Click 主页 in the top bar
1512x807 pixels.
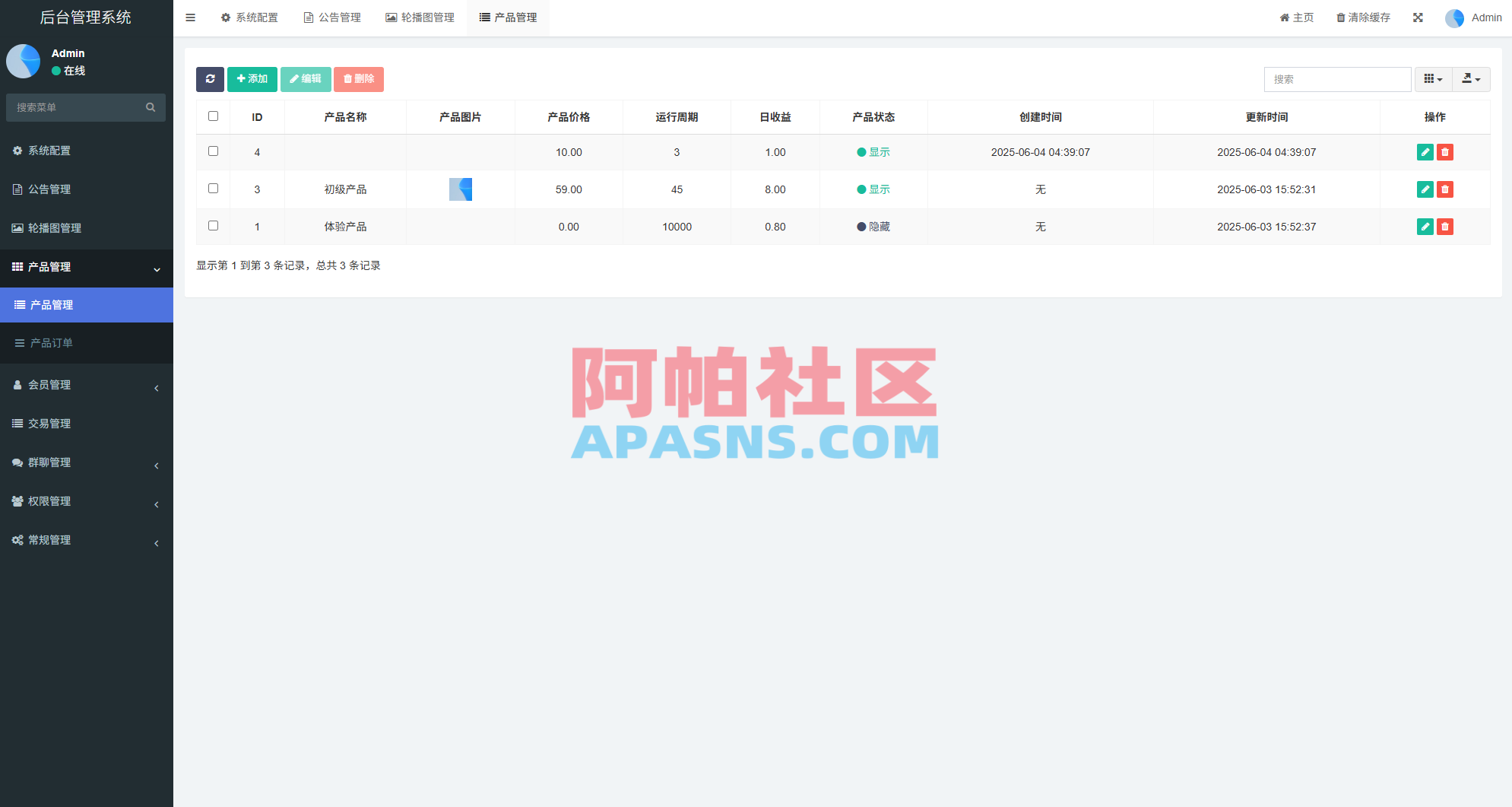coord(1296,17)
